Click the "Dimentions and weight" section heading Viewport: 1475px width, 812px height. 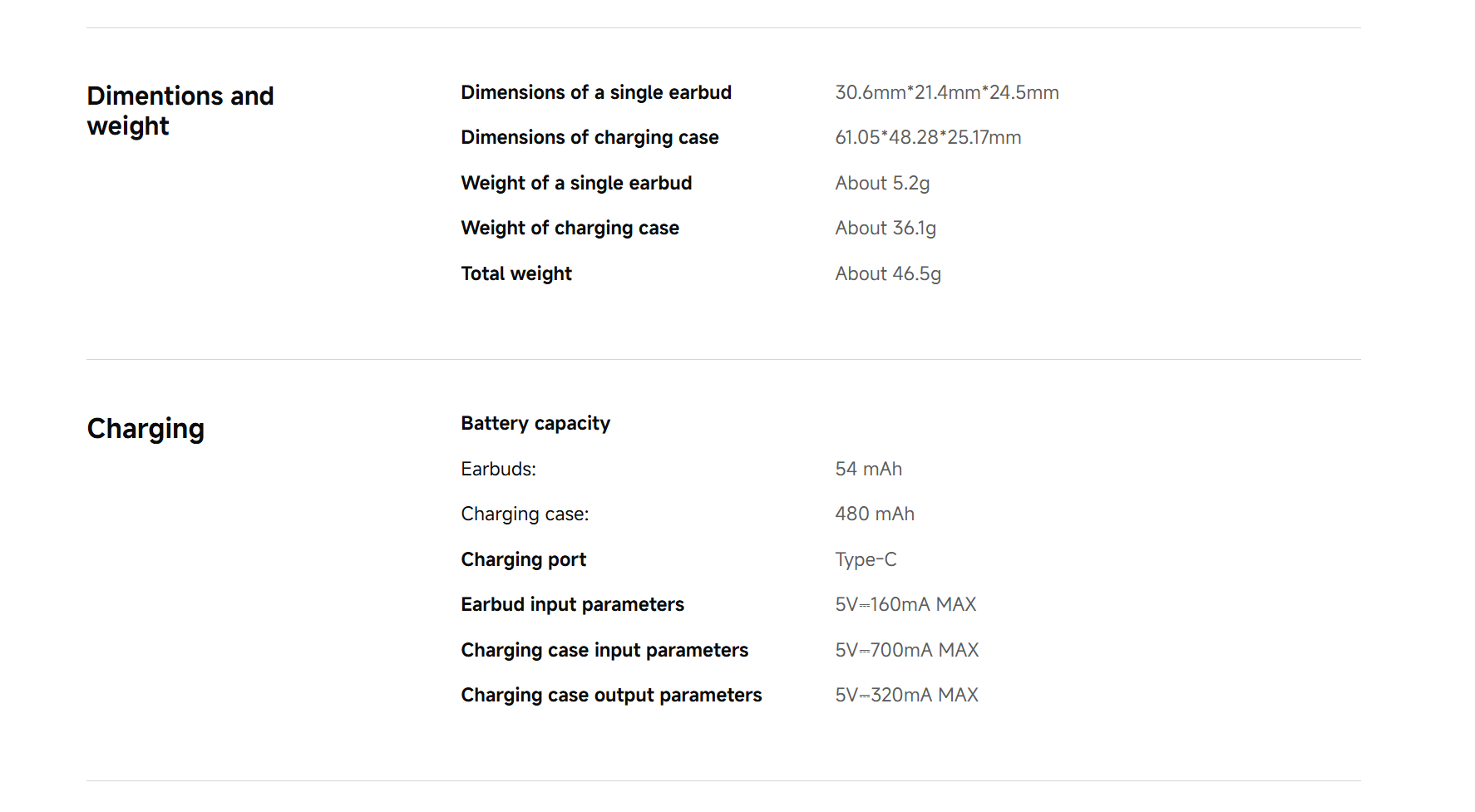pyautogui.click(x=180, y=111)
